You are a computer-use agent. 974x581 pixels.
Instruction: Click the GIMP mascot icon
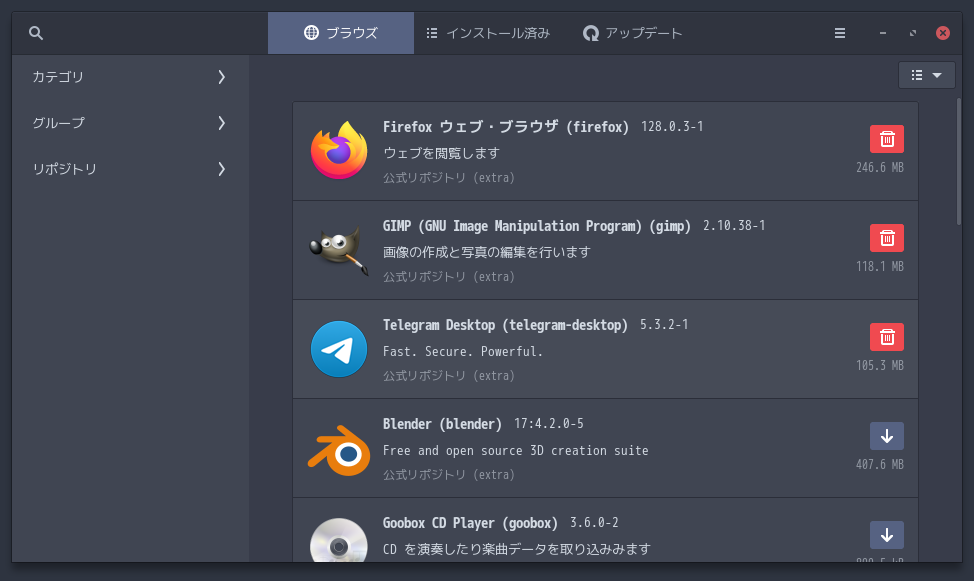pyautogui.click(x=339, y=250)
